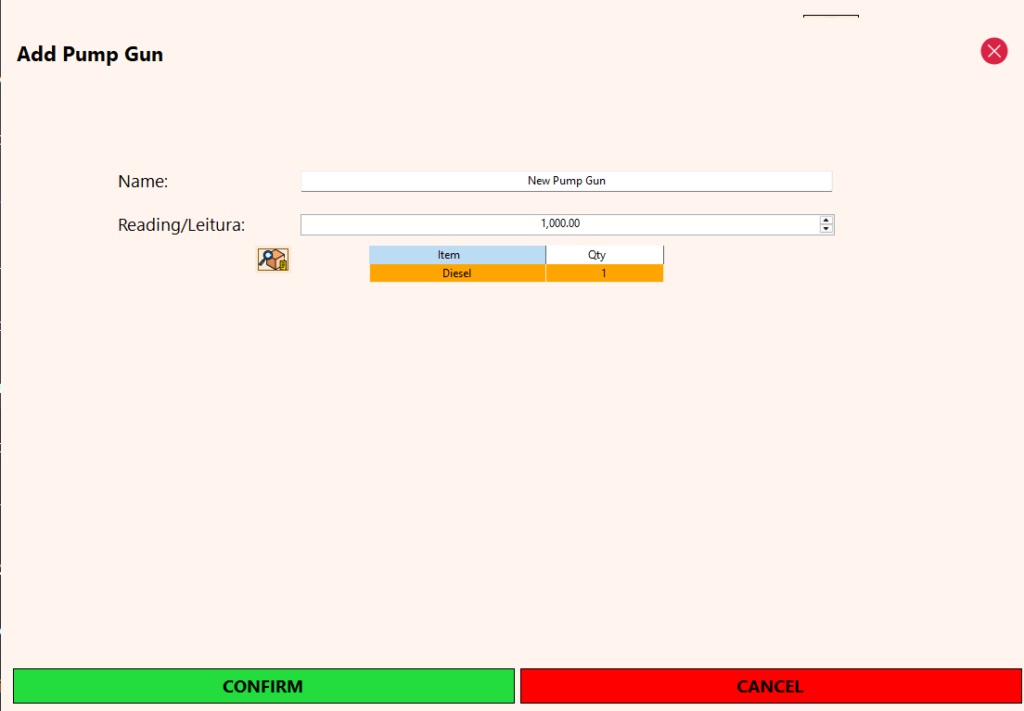Increase the reading with the up arrow
The width and height of the screenshot is (1024, 711).
(x=826, y=220)
